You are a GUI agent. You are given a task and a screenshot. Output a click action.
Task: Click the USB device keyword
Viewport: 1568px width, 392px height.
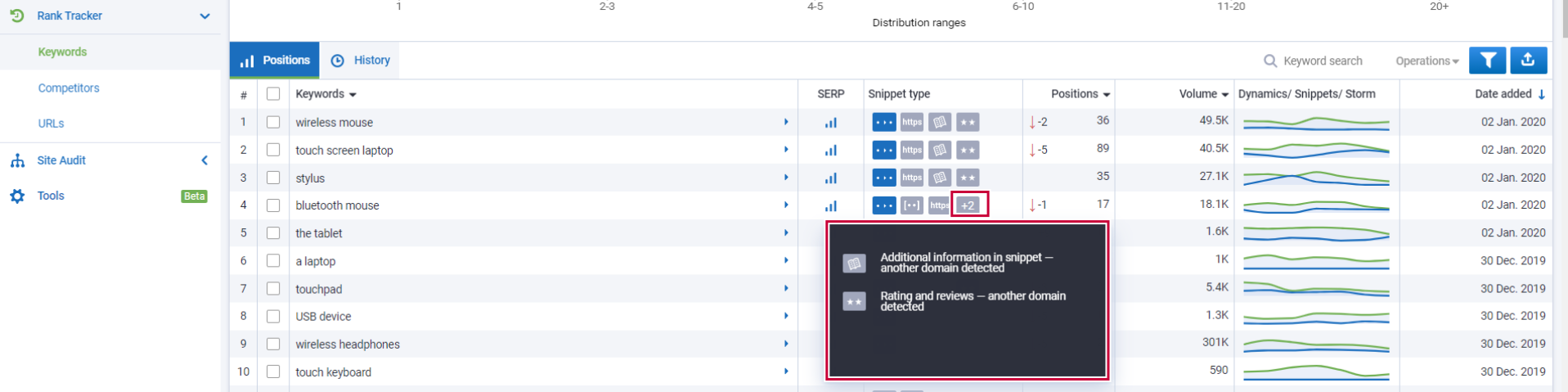[x=323, y=316]
